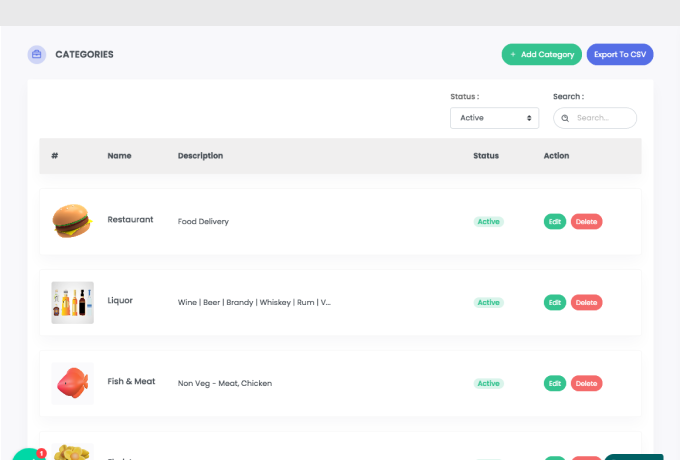
Task: Delete the Fish & Meat category
Action: point(586,383)
